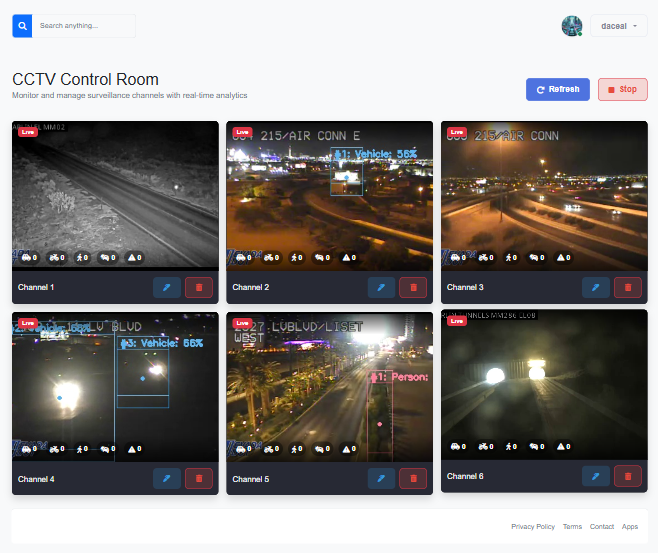This screenshot has width=658, height=553.
Task: Click in the 'Search anything...' field
Action: (x=85, y=26)
